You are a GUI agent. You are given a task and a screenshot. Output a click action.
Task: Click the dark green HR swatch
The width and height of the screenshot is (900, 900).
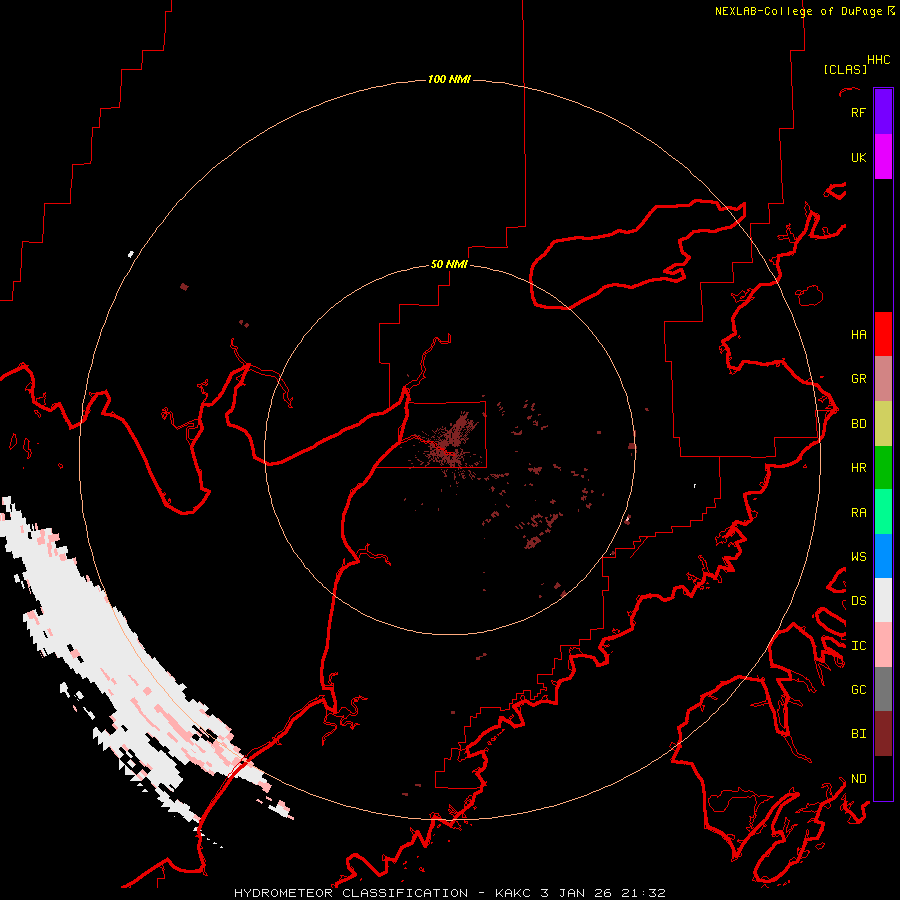pyautogui.click(x=883, y=468)
